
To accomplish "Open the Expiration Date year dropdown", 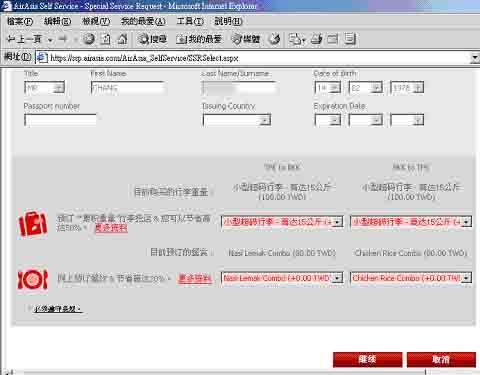I will click(x=407, y=120).
